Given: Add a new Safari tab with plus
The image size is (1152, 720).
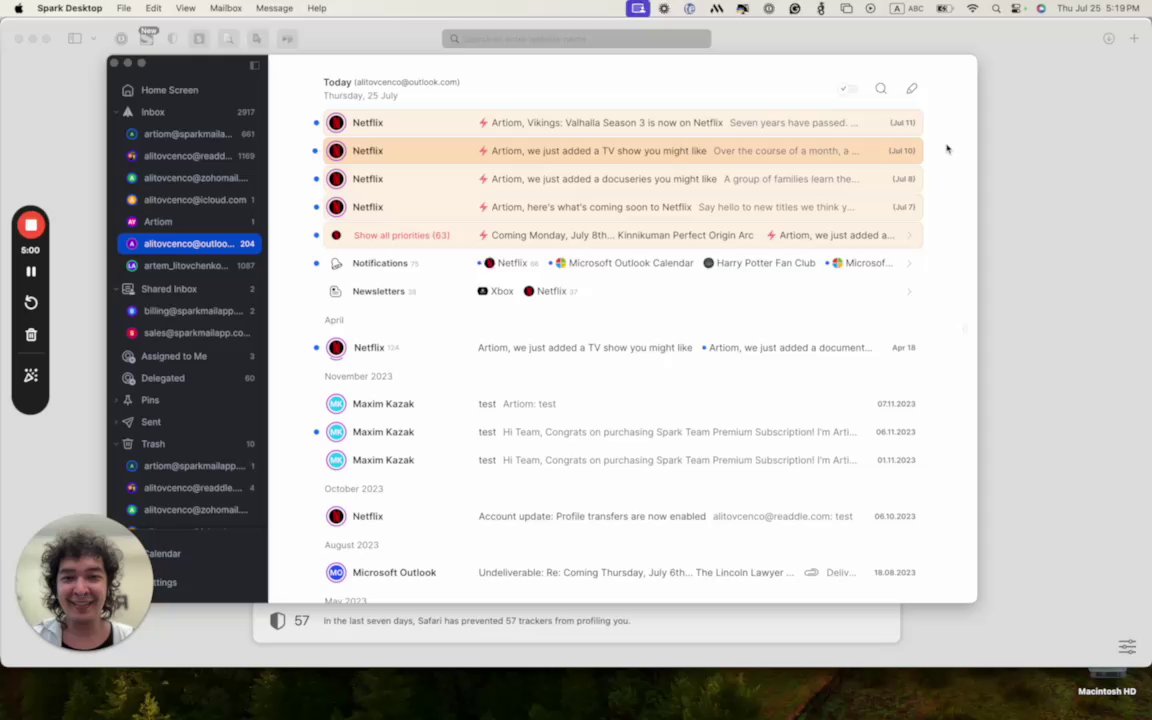Looking at the screenshot, I should (1134, 39).
